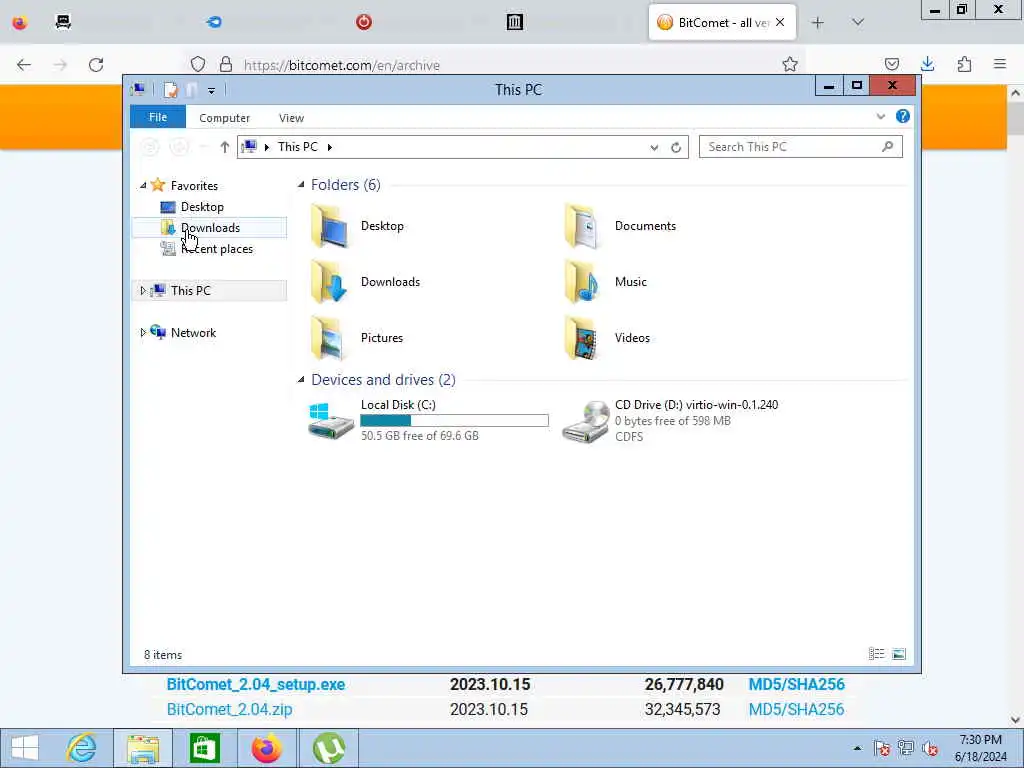Viewport: 1024px width, 768px height.
Task: Select This PC in navigation pane
Action: click(x=190, y=291)
